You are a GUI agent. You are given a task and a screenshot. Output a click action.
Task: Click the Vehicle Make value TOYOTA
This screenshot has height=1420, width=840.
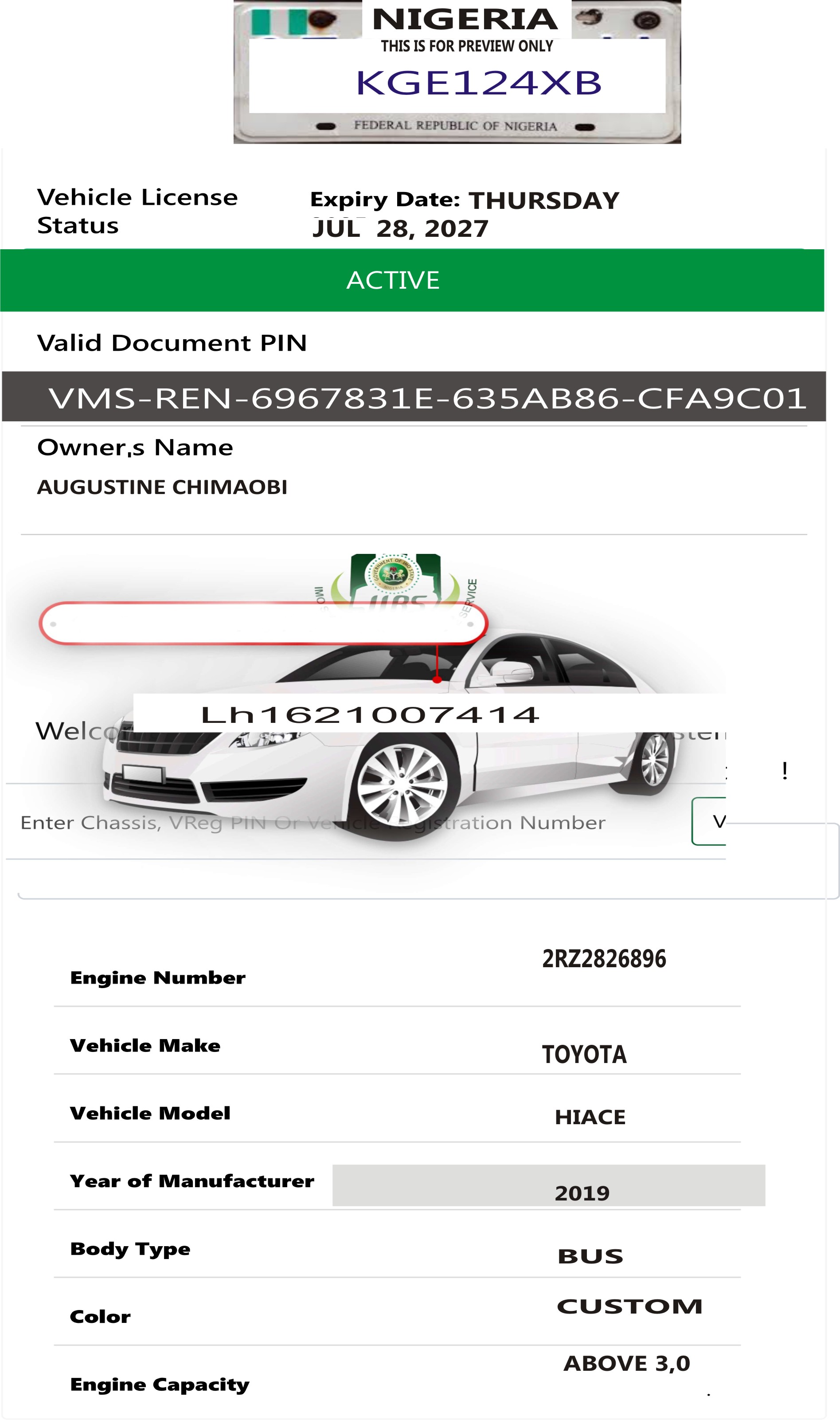[584, 1055]
